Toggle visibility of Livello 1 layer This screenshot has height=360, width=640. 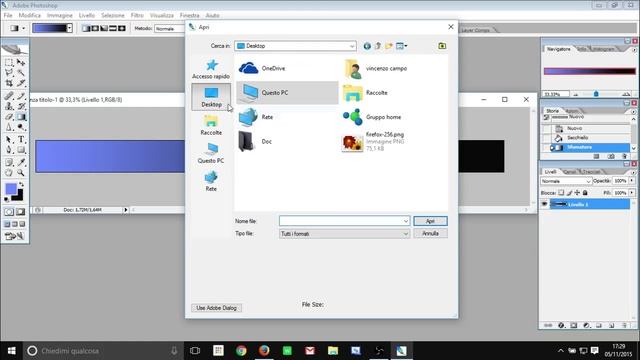click(544, 204)
